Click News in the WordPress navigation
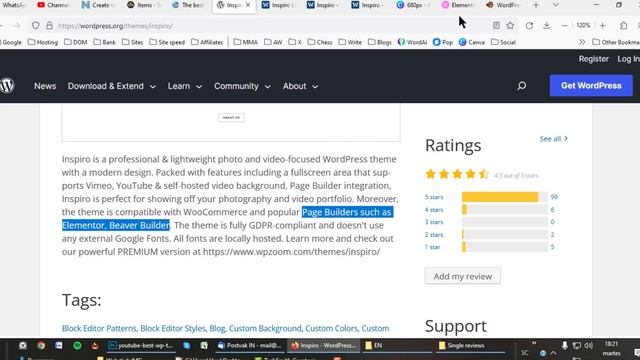 (45, 86)
